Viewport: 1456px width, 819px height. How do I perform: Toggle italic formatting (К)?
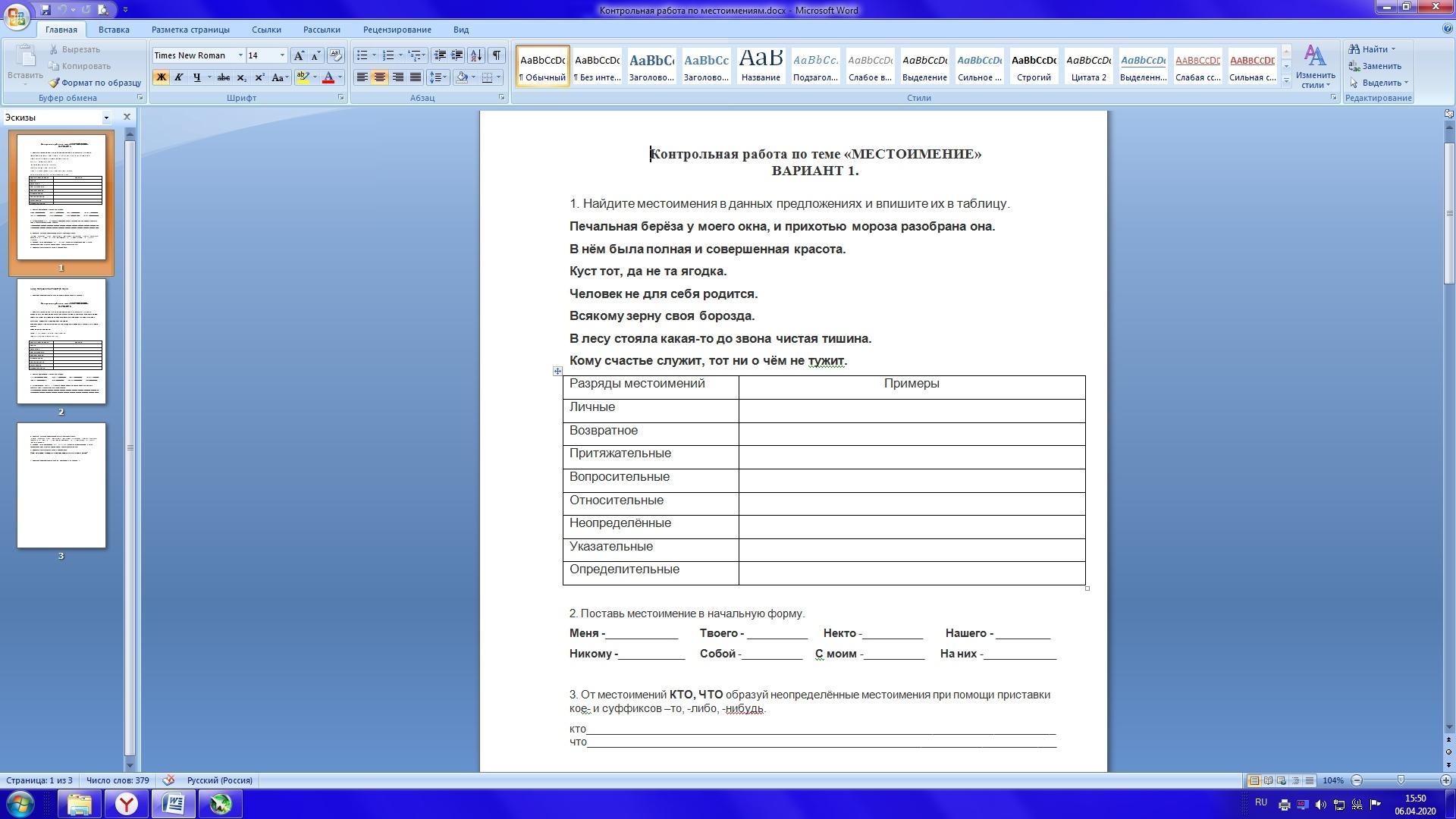tap(178, 77)
